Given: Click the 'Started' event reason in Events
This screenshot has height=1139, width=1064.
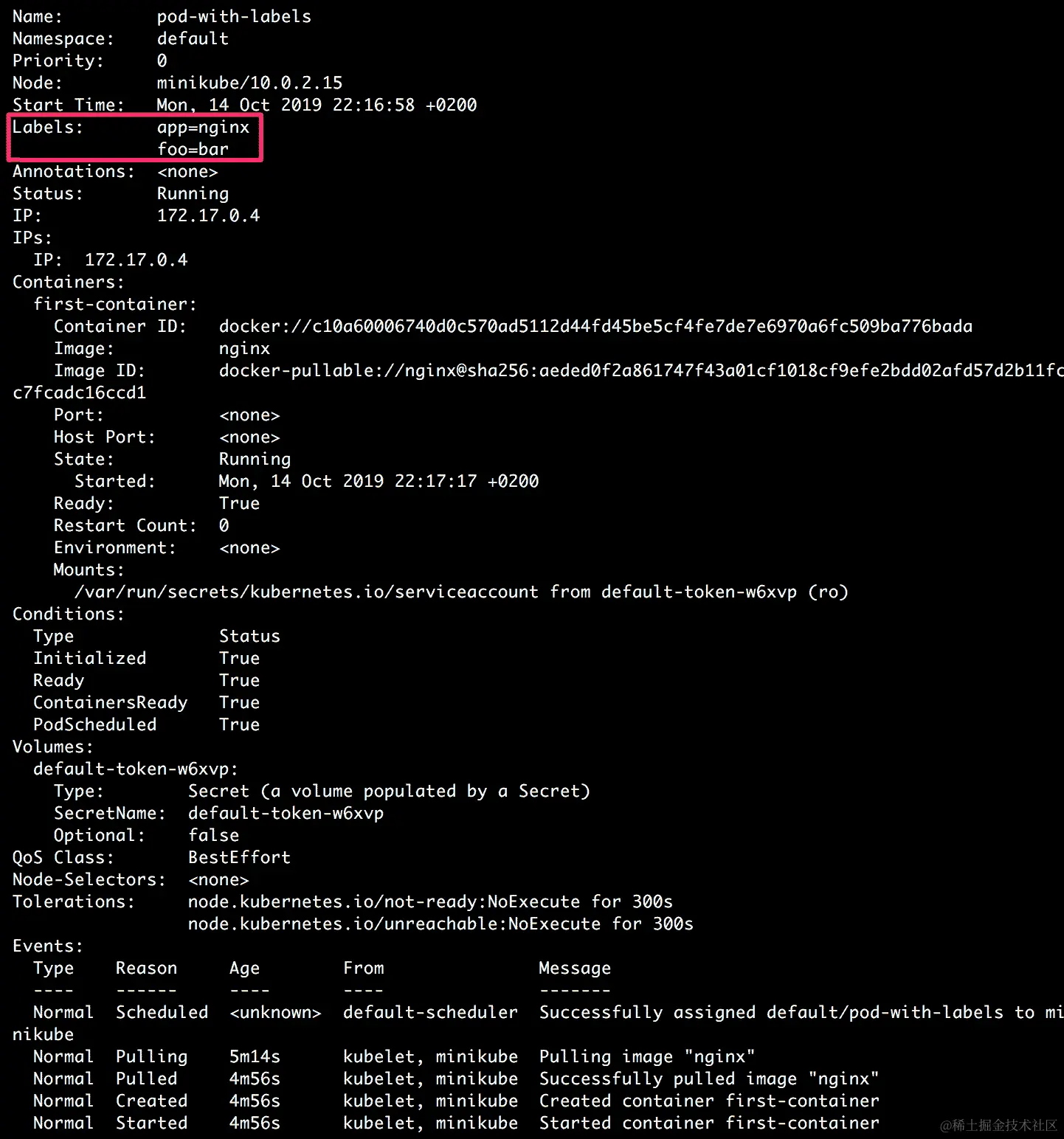Looking at the screenshot, I should click(151, 1123).
